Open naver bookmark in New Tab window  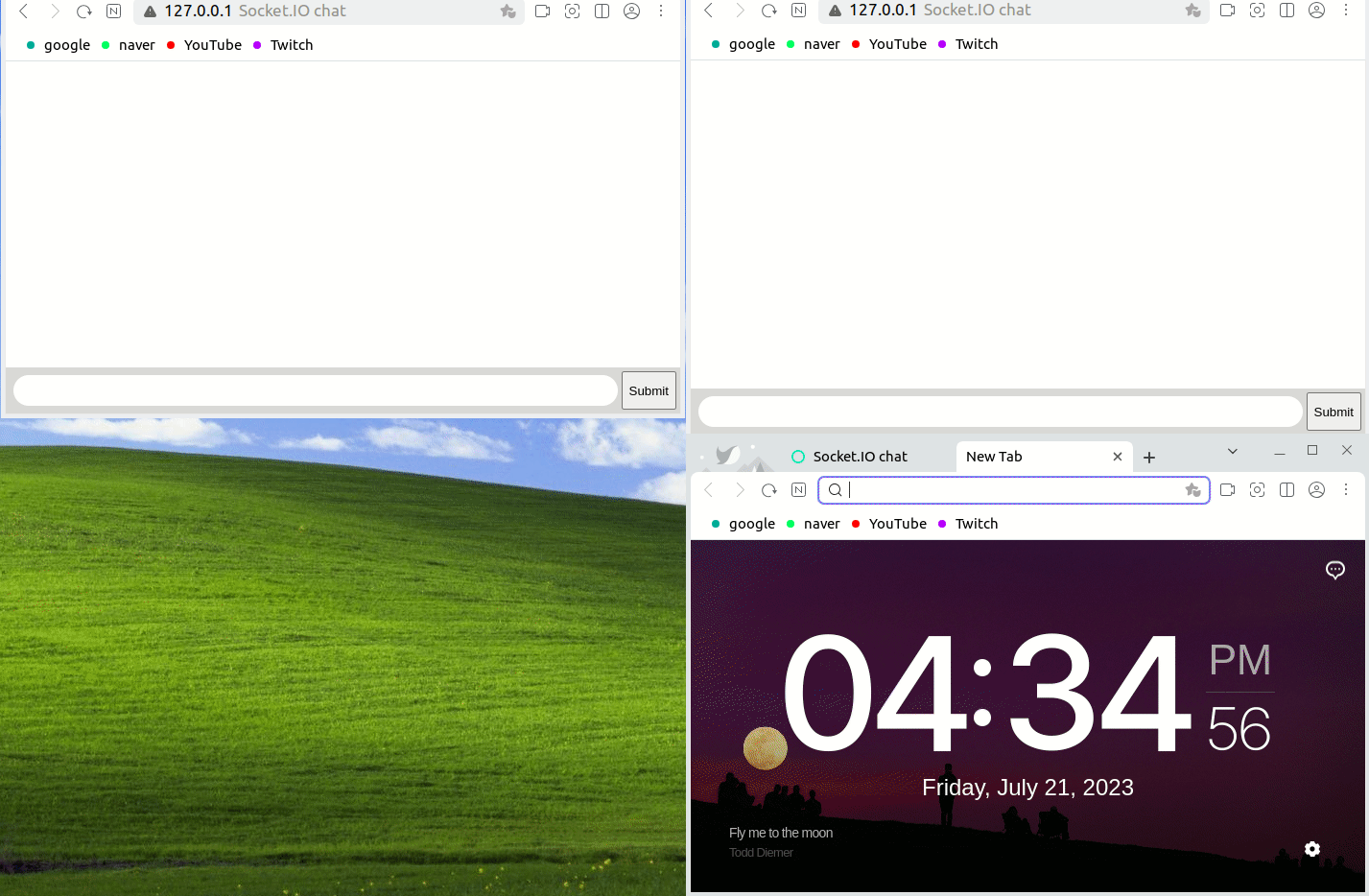coord(814,524)
